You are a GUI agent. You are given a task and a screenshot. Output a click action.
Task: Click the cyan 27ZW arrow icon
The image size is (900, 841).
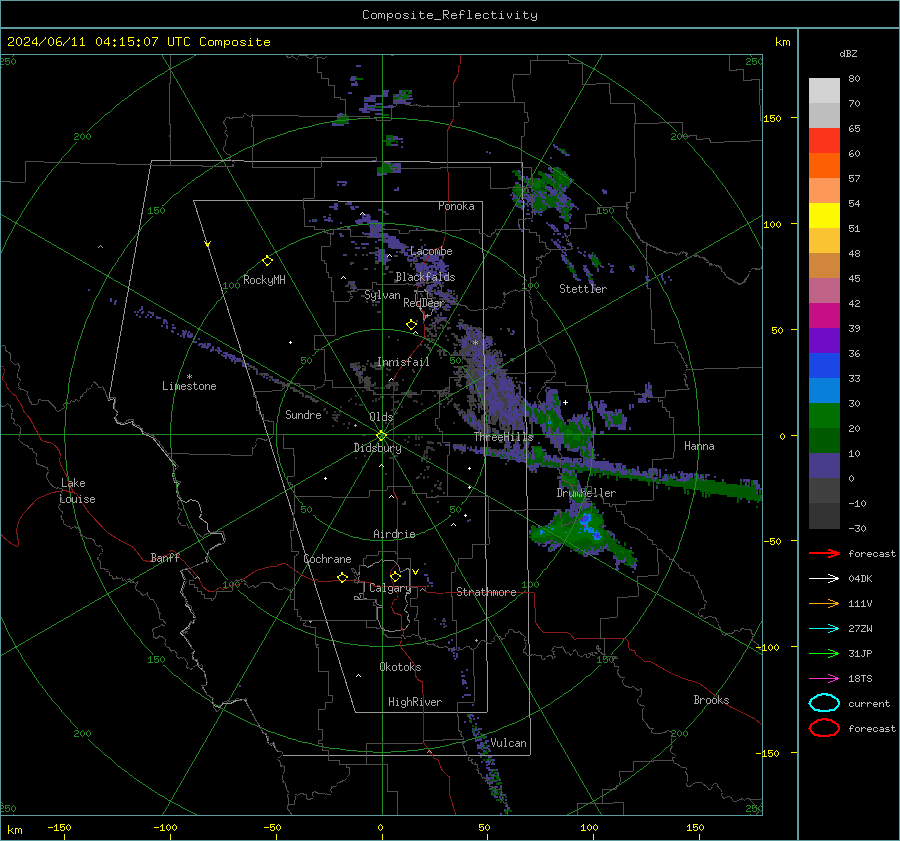click(x=824, y=629)
